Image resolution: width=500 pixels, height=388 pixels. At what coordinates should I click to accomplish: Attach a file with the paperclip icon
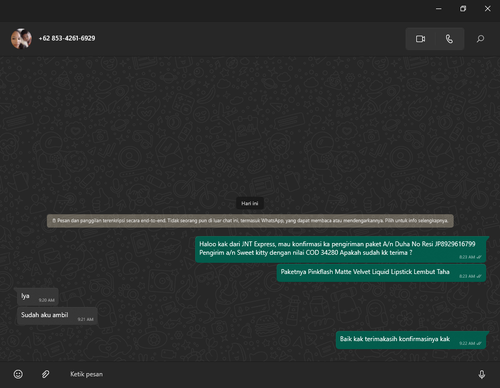[x=46, y=374]
